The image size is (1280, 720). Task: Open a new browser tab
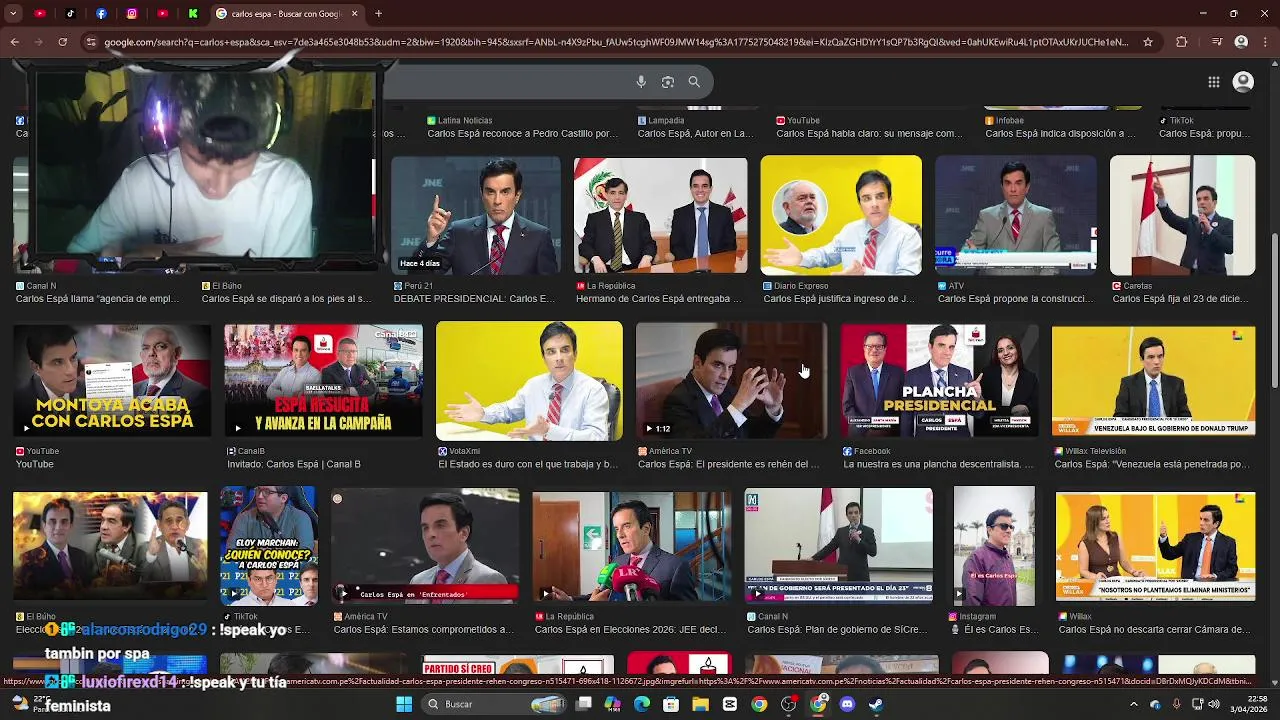pos(378,14)
